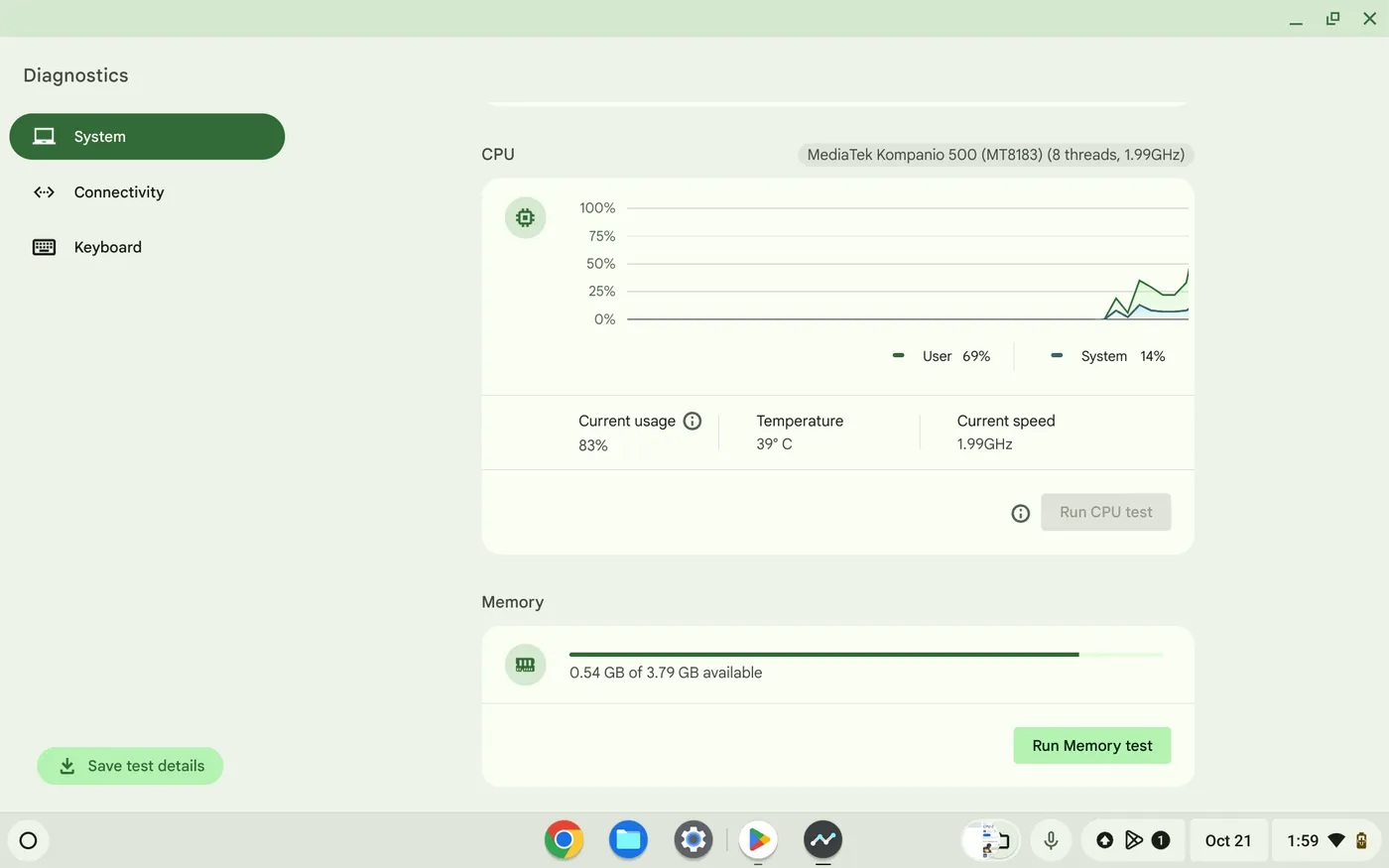Screen dimensions: 1389x868
Task: Open the launcher circle button
Action: click(x=28, y=840)
